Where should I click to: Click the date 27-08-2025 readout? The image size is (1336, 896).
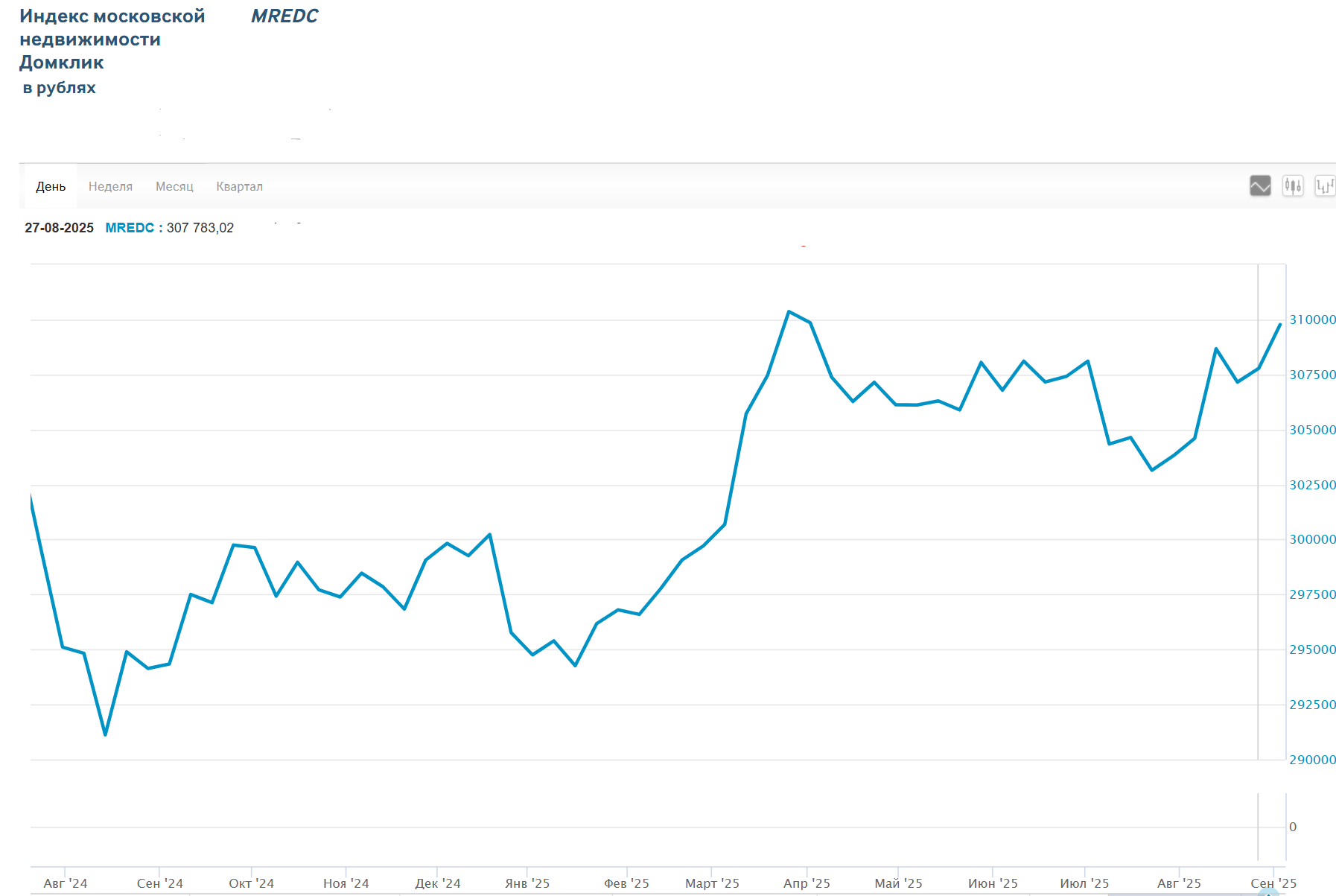pos(59,228)
